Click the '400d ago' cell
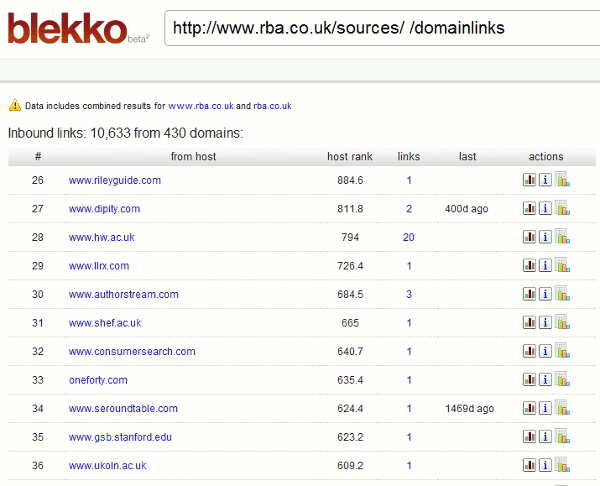This screenshot has height=486, width=600. [x=466, y=209]
